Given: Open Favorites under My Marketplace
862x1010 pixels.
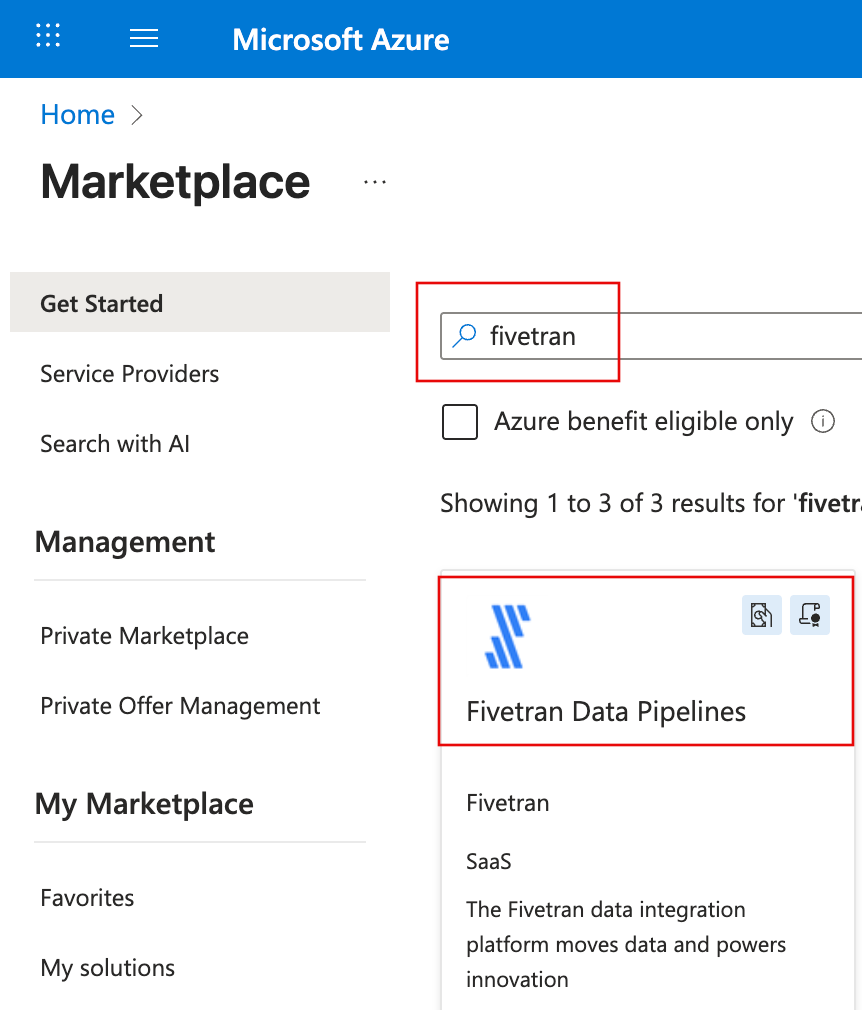Looking at the screenshot, I should (86, 898).
